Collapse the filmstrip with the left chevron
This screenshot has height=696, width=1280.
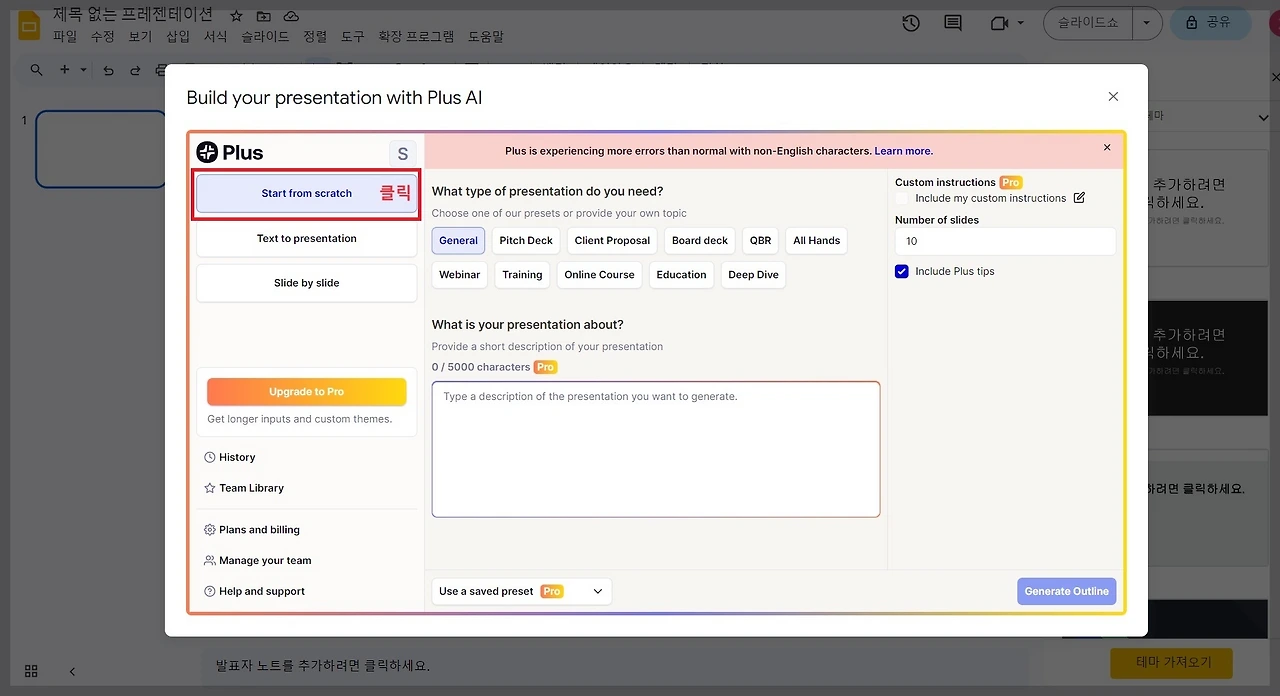pos(72,671)
